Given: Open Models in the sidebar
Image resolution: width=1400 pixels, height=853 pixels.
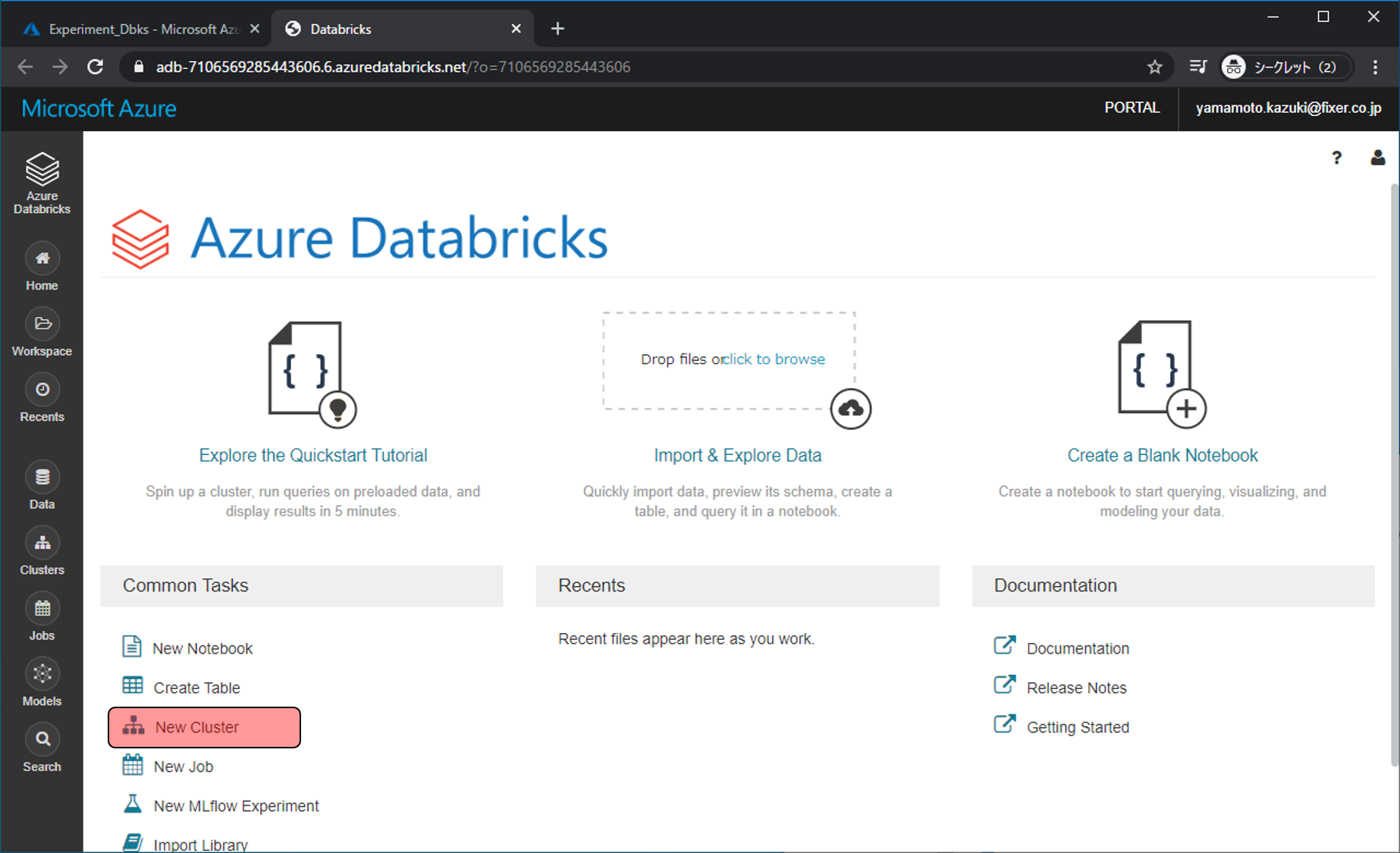Looking at the screenshot, I should point(42,682).
